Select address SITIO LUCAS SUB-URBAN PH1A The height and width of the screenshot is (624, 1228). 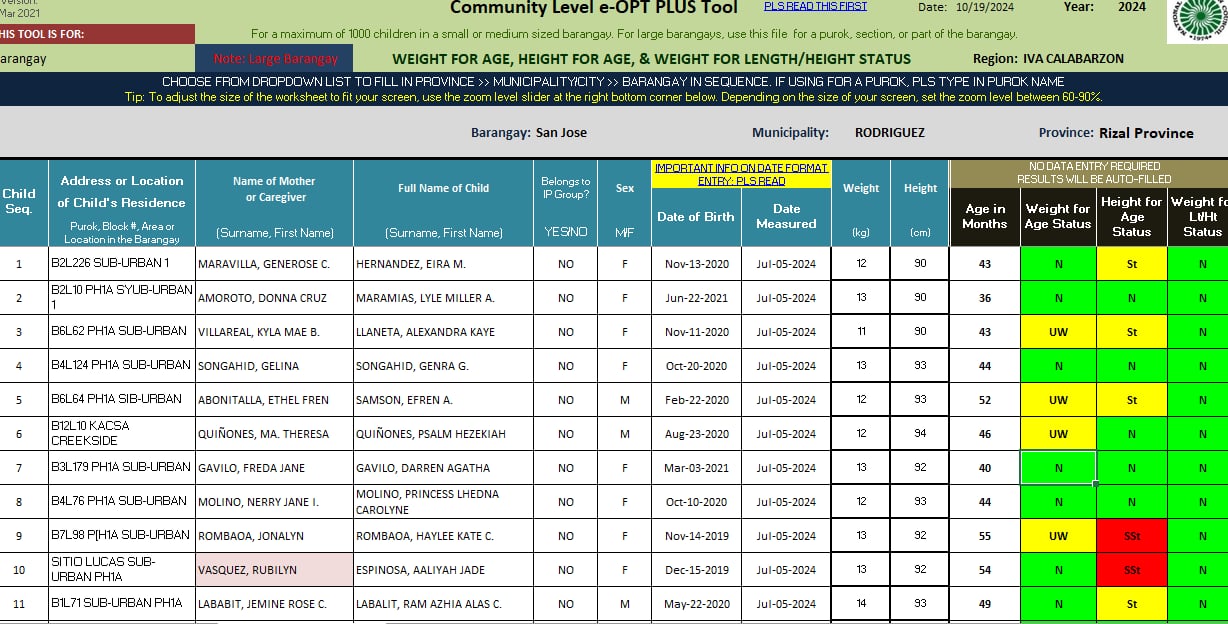(122, 570)
